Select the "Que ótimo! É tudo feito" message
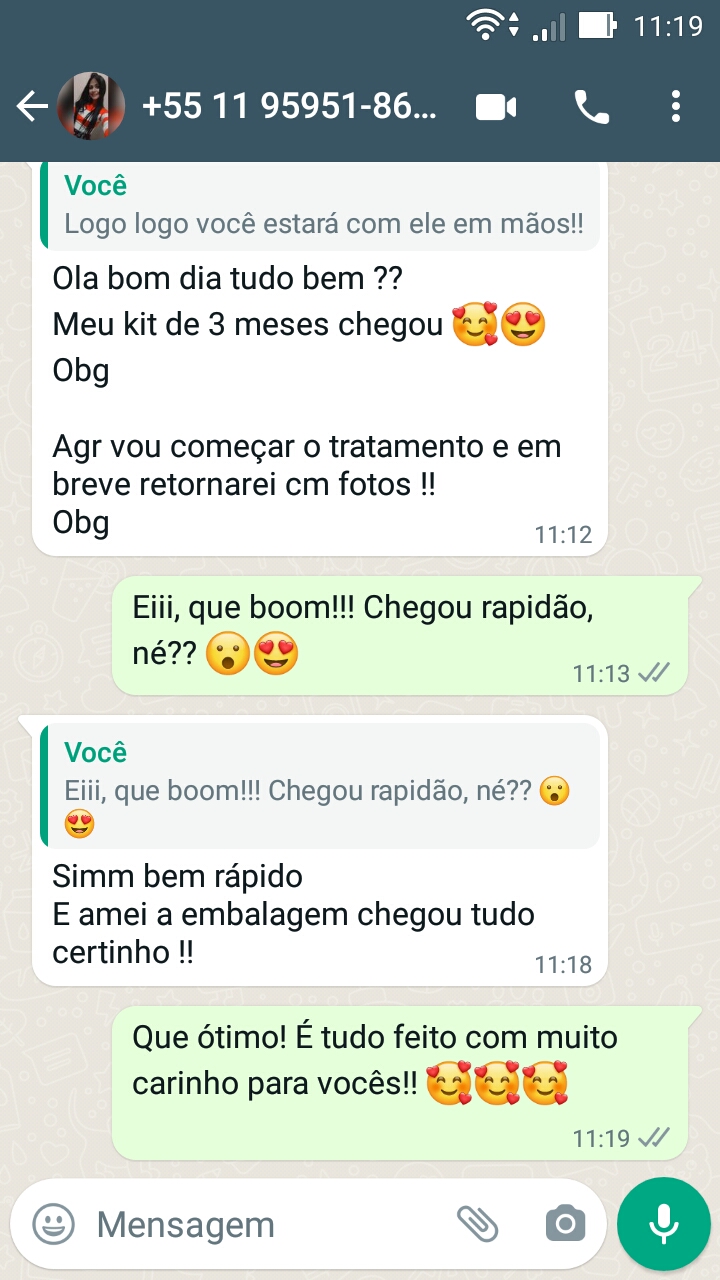 [x=400, y=1083]
